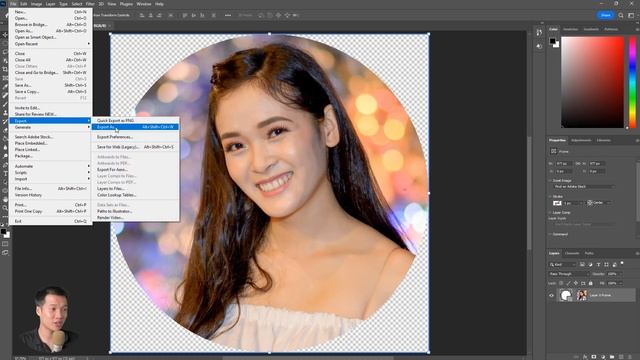Add a layer mask from Layers panel
640x360 pixels.
coord(594,357)
